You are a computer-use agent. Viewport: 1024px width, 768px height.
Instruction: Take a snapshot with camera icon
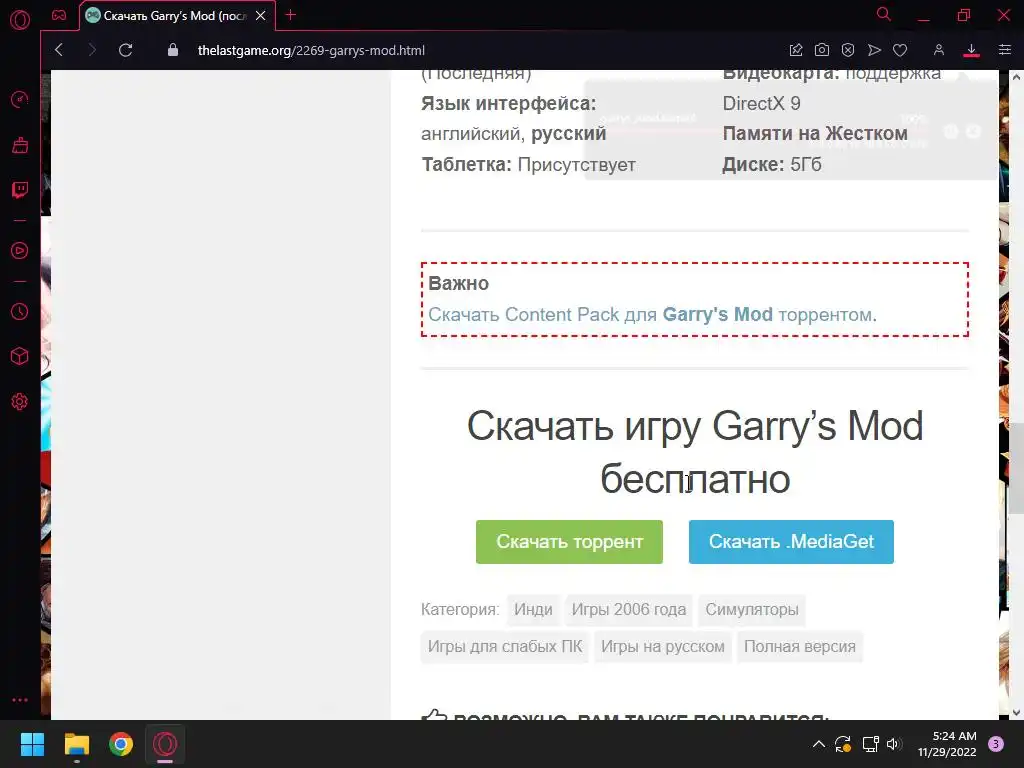(822, 50)
